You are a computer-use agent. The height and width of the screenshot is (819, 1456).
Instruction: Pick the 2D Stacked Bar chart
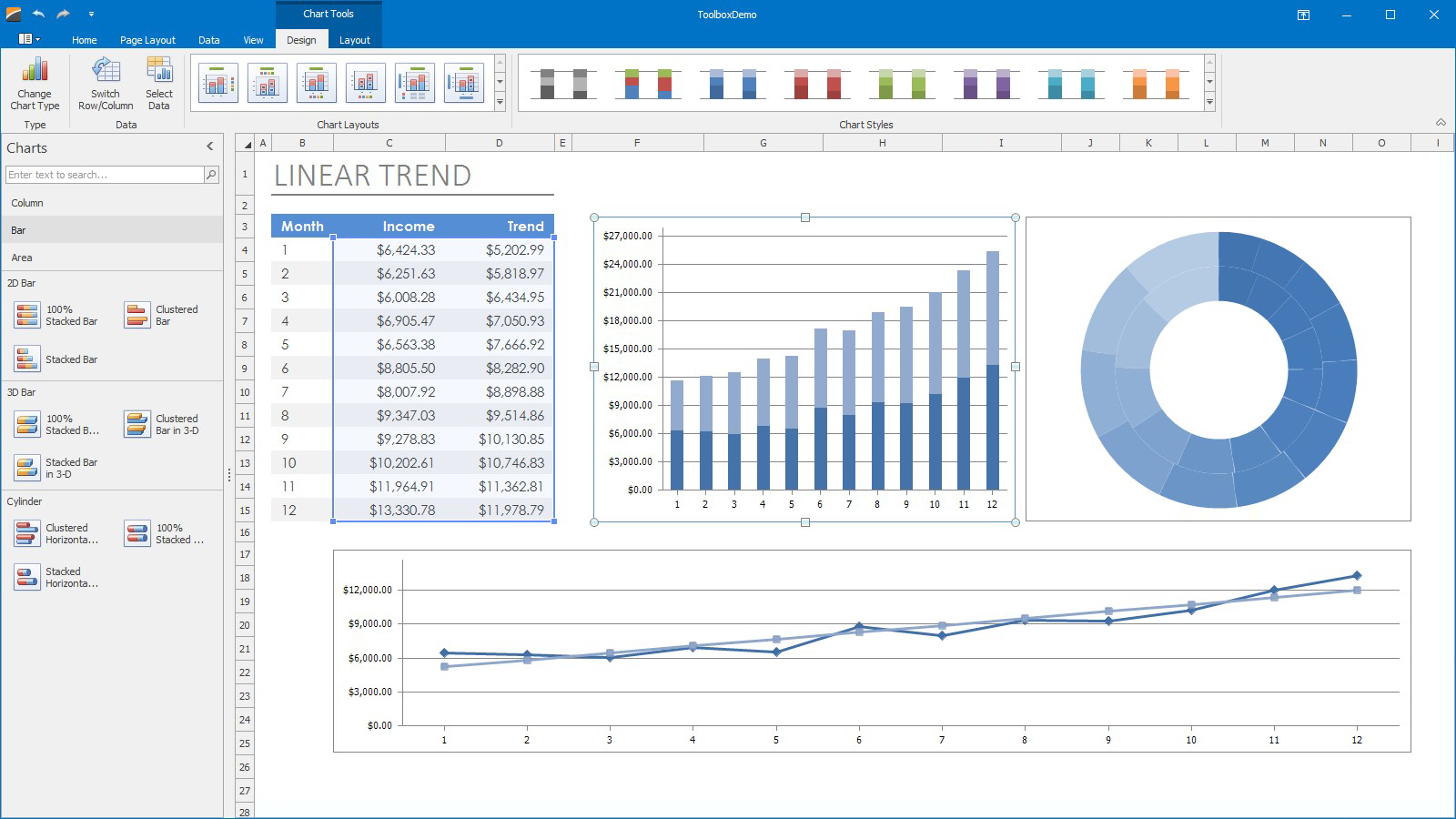click(27, 359)
